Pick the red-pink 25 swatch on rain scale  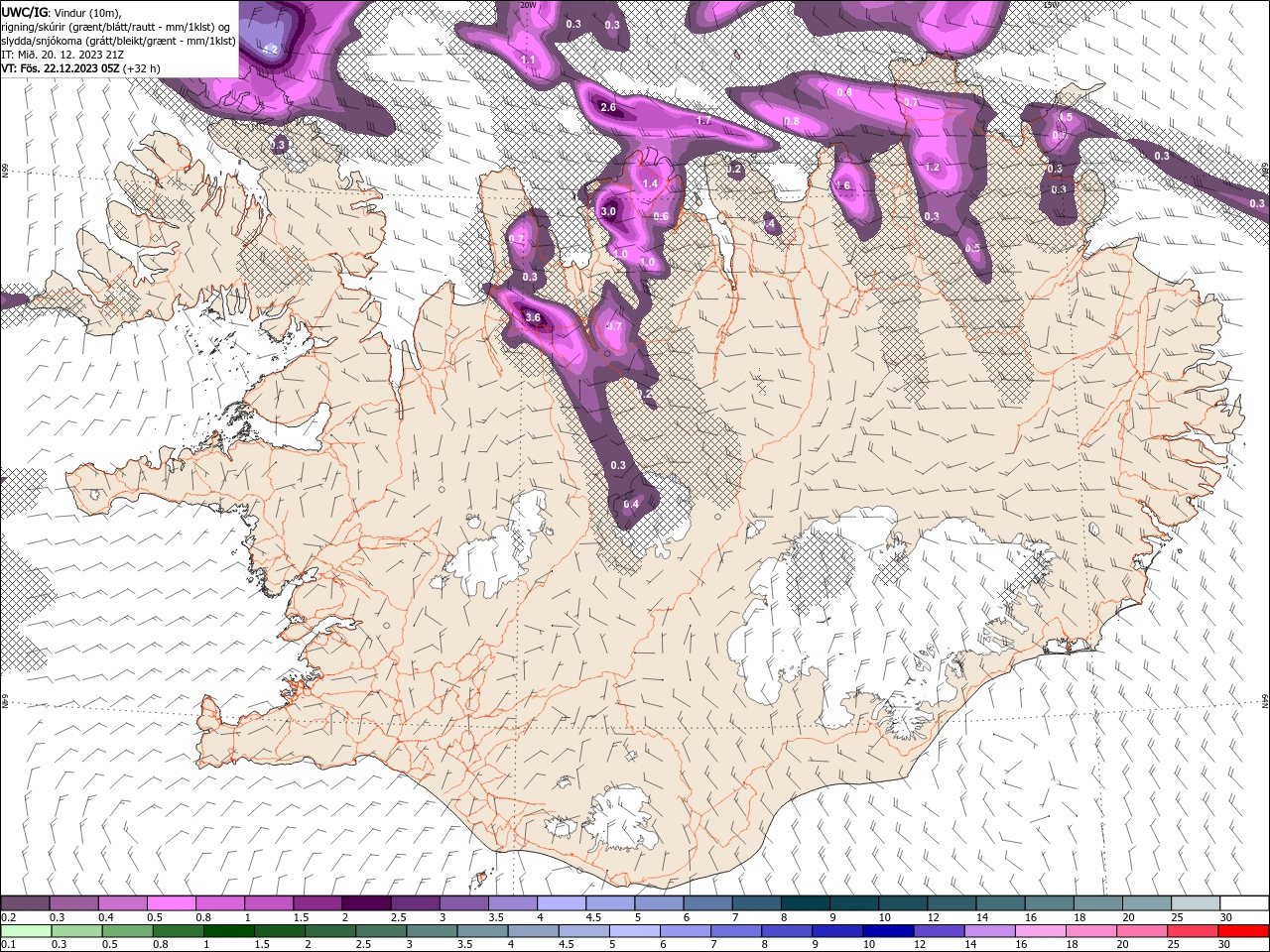point(1194,931)
